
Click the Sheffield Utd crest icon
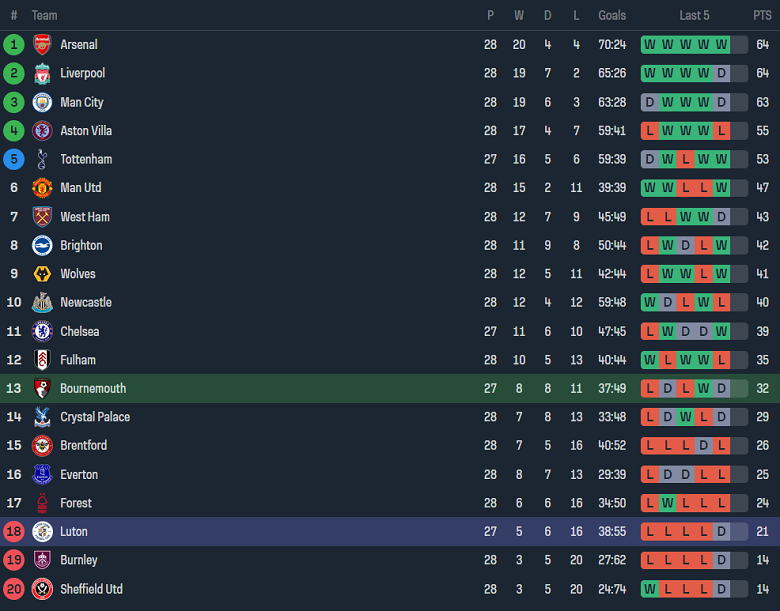42,589
